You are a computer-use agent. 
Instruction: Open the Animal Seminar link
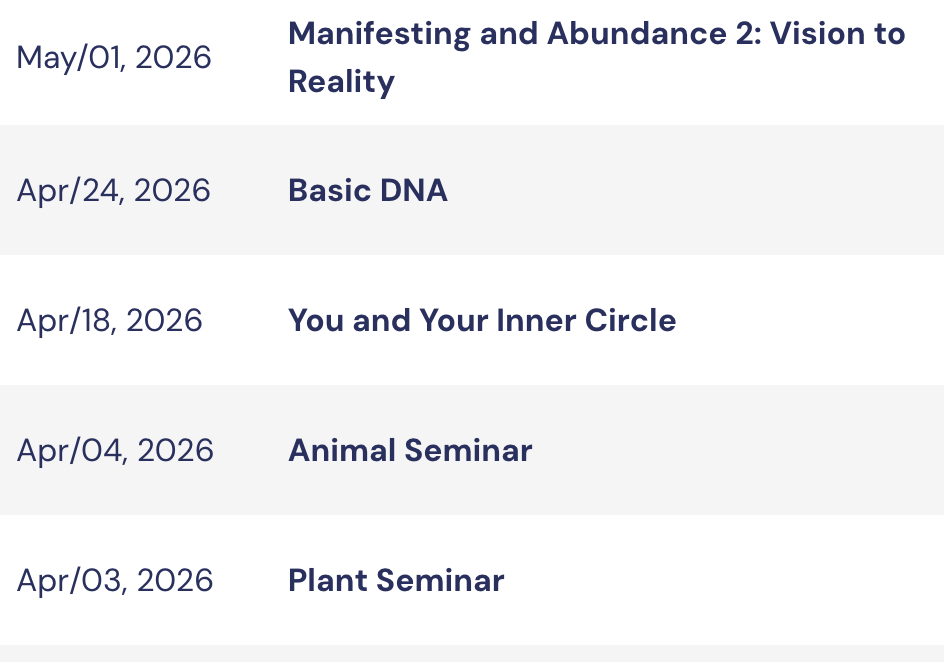pyautogui.click(x=409, y=450)
